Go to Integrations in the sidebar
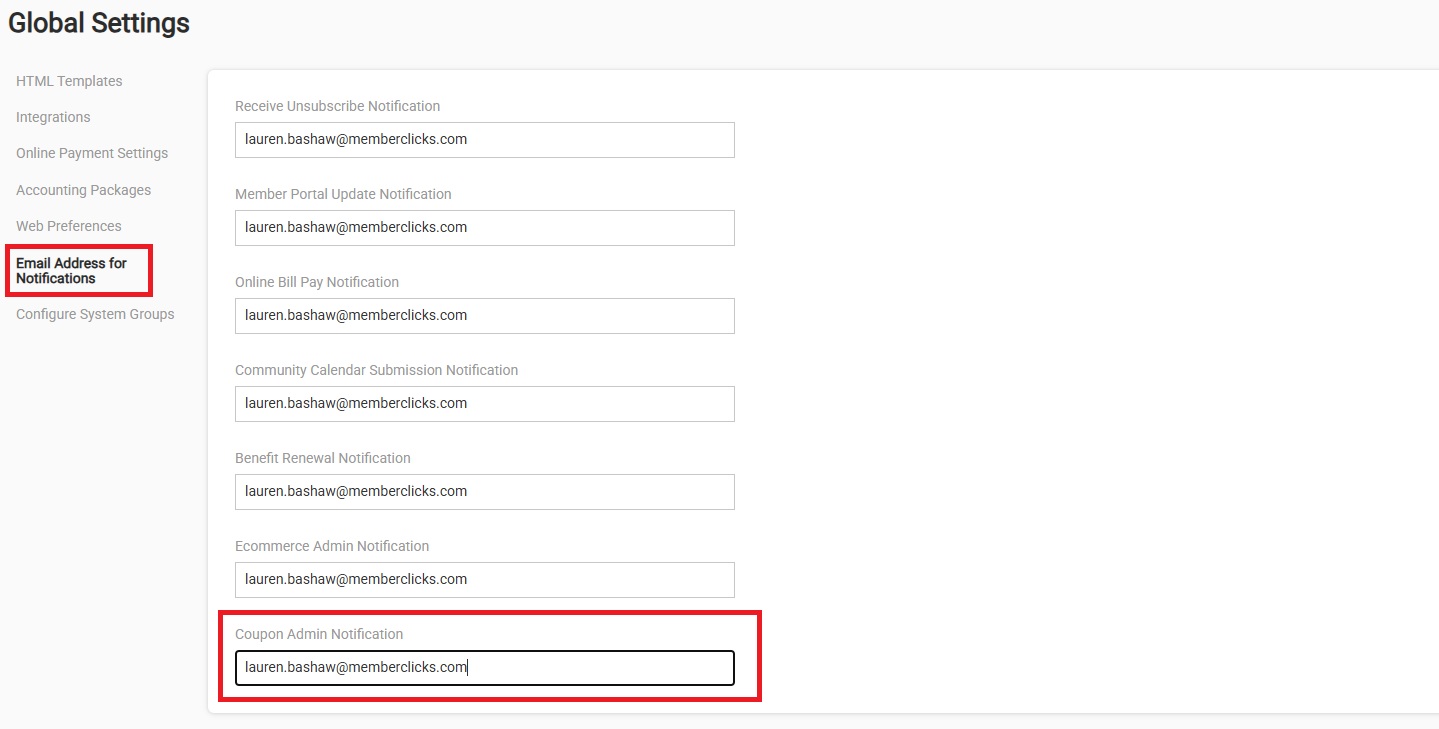1439x729 pixels. [53, 117]
